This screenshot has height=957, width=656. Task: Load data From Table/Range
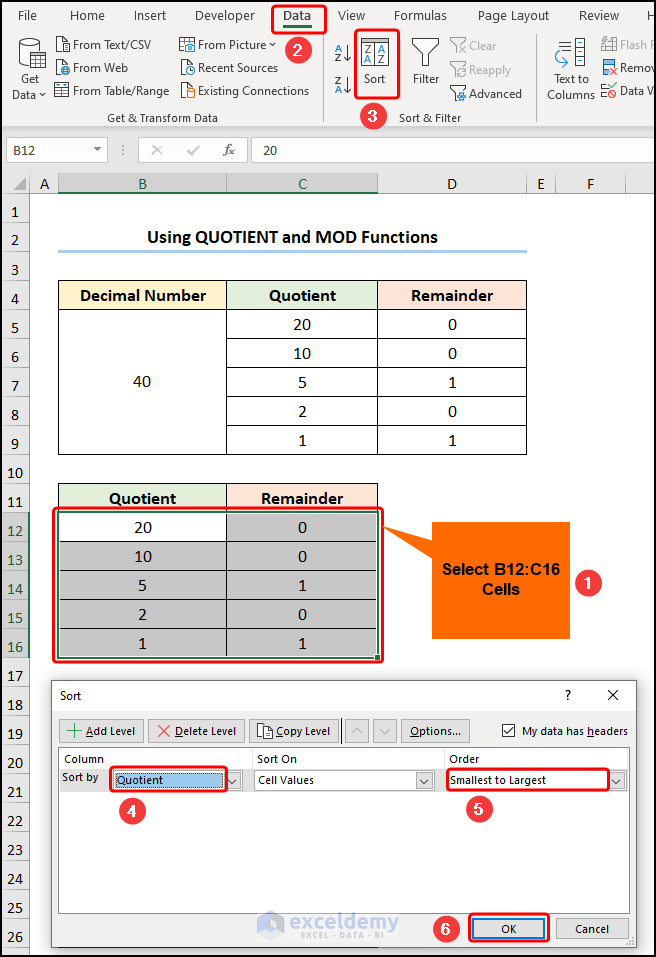[112, 91]
